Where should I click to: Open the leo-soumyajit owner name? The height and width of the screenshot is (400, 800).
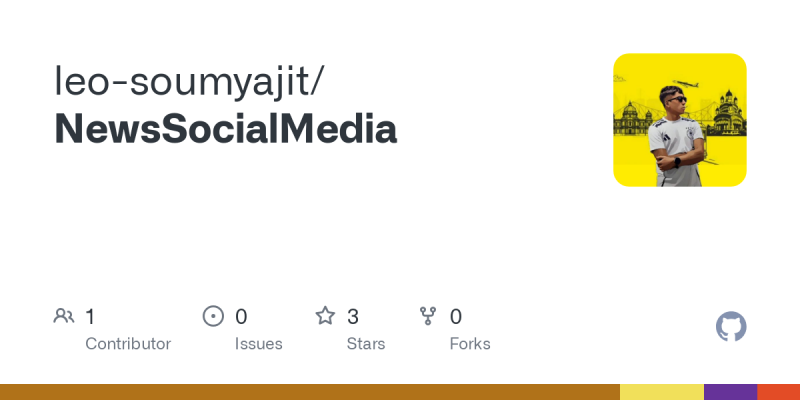click(189, 81)
